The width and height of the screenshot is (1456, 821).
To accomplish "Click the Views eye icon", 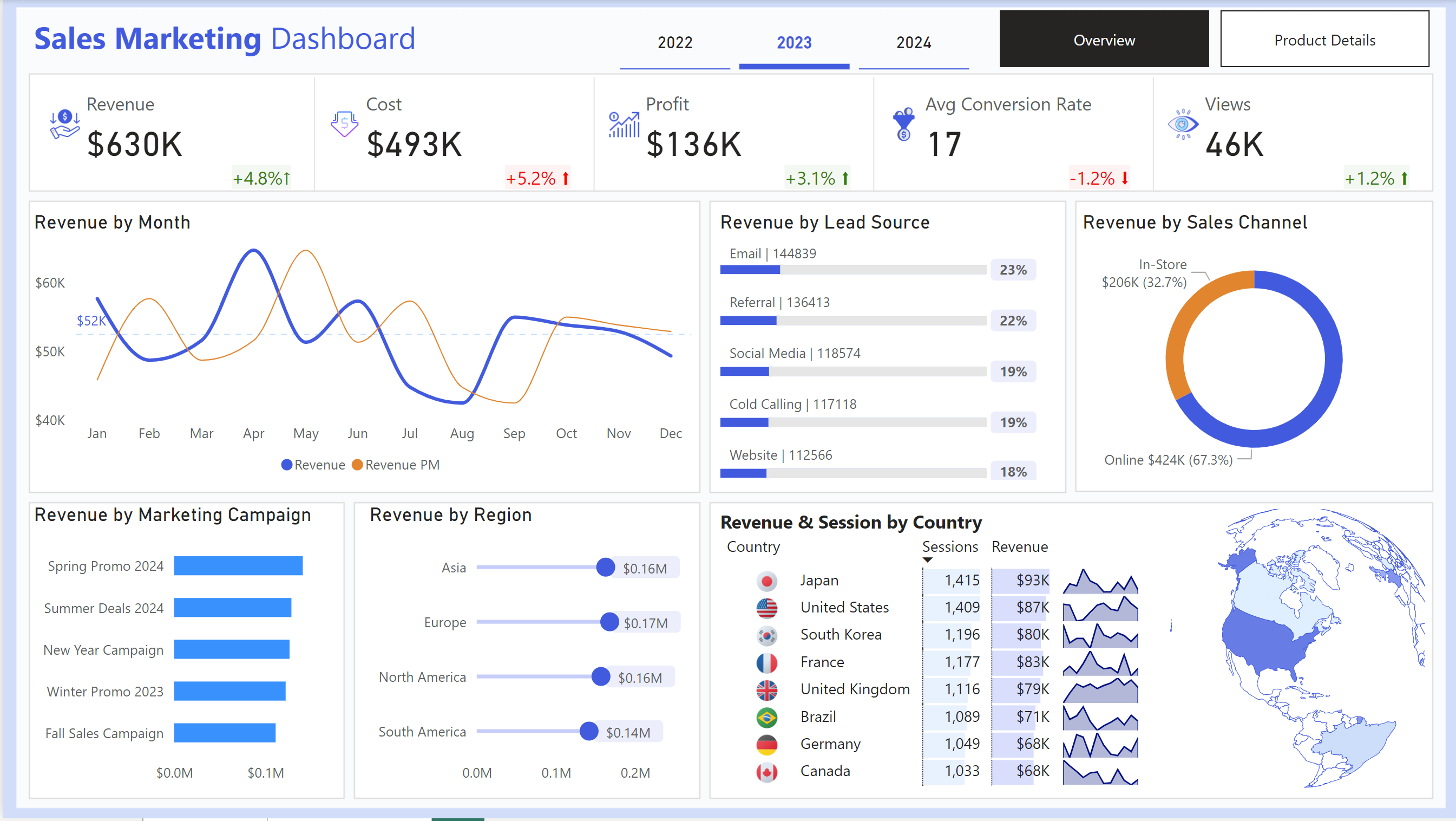I will point(1183,125).
